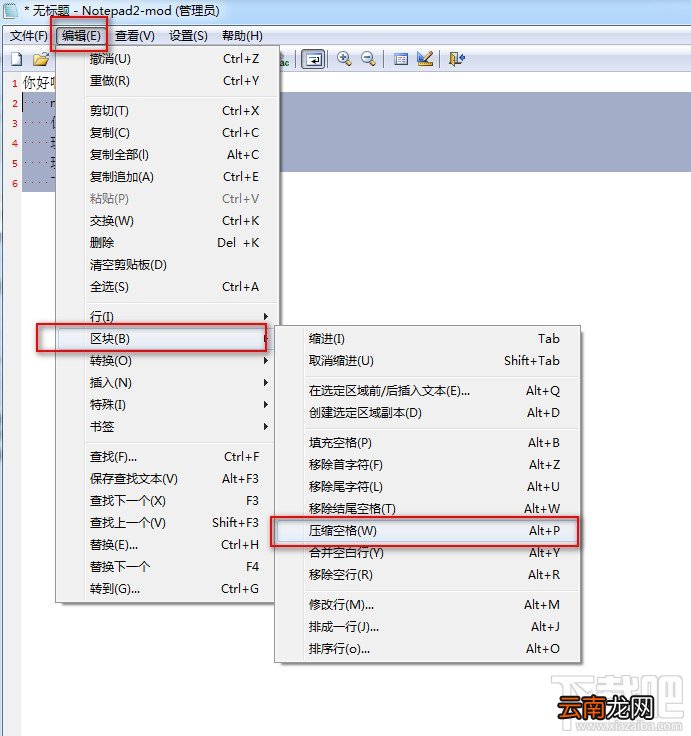Select 移除尾字符(L) submenu entry

coord(428,487)
